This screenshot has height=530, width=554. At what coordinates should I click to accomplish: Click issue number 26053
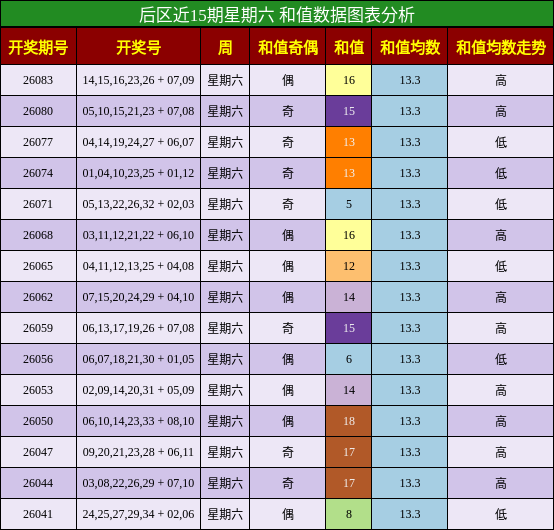click(38, 390)
